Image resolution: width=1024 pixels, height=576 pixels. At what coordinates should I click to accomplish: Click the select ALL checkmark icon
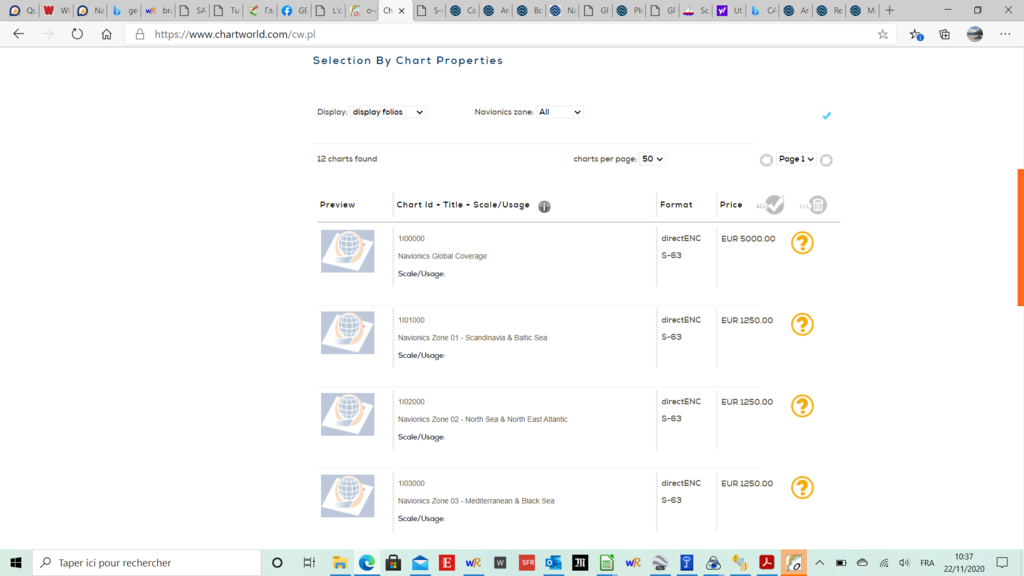pyautogui.click(x=773, y=204)
